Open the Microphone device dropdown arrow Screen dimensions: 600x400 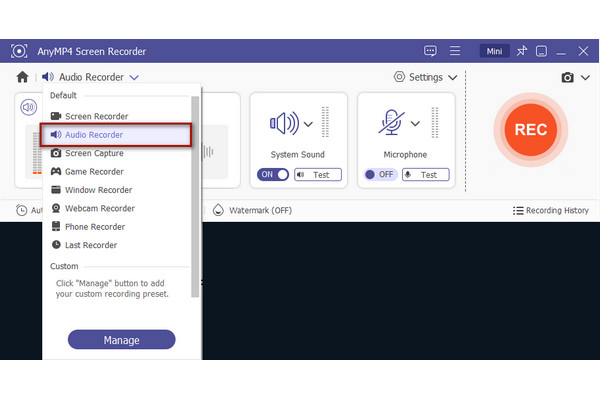(x=415, y=124)
